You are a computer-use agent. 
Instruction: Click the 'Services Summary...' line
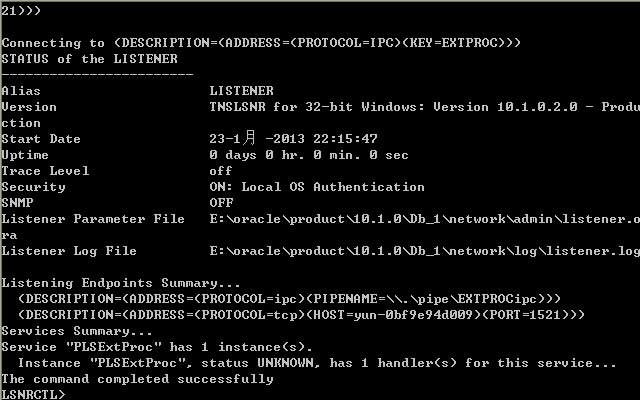77,331
